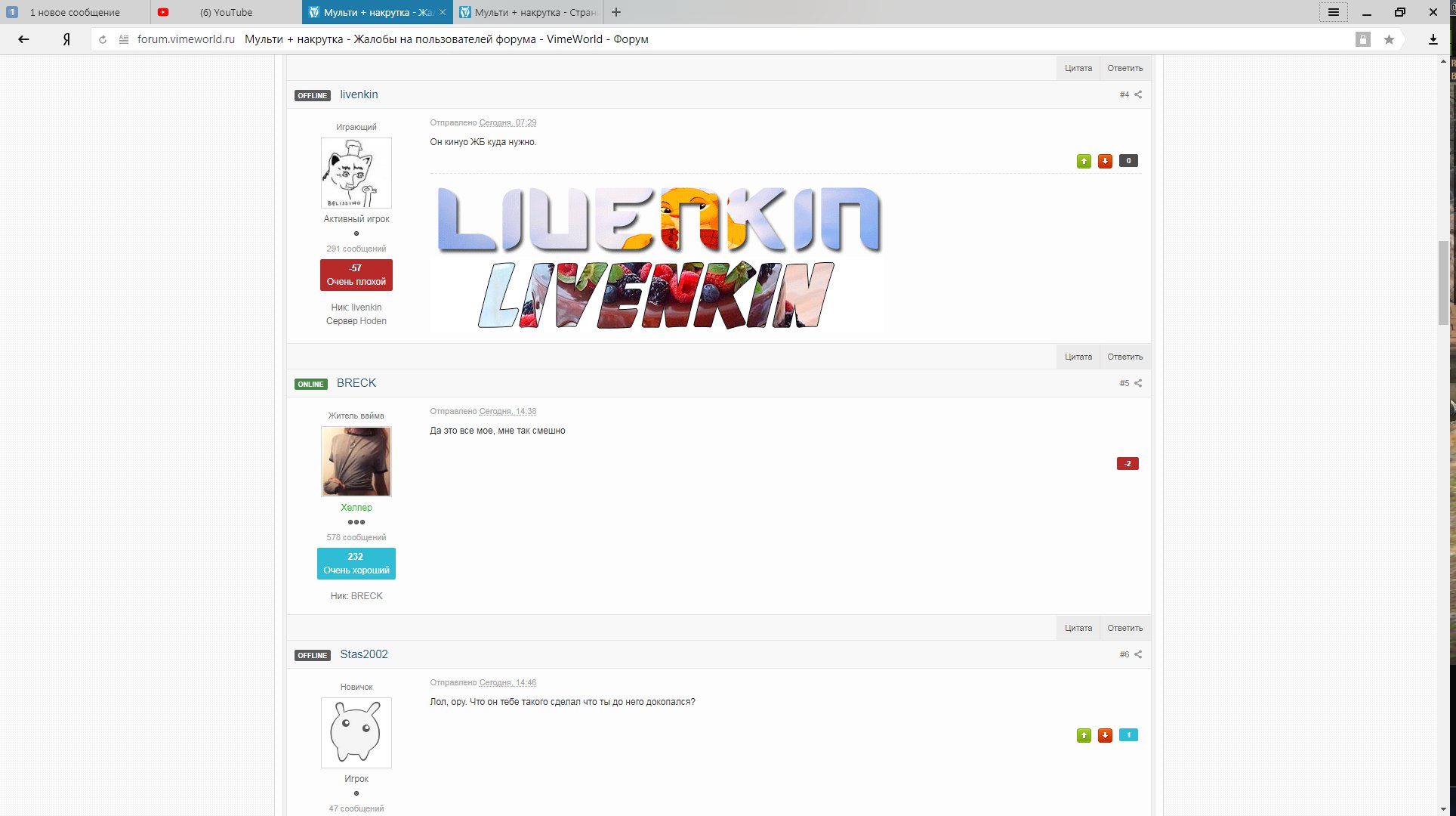Click livenkin's -57 Очень плохой reputation badge
This screenshot has width=1456, height=816.
[356, 275]
